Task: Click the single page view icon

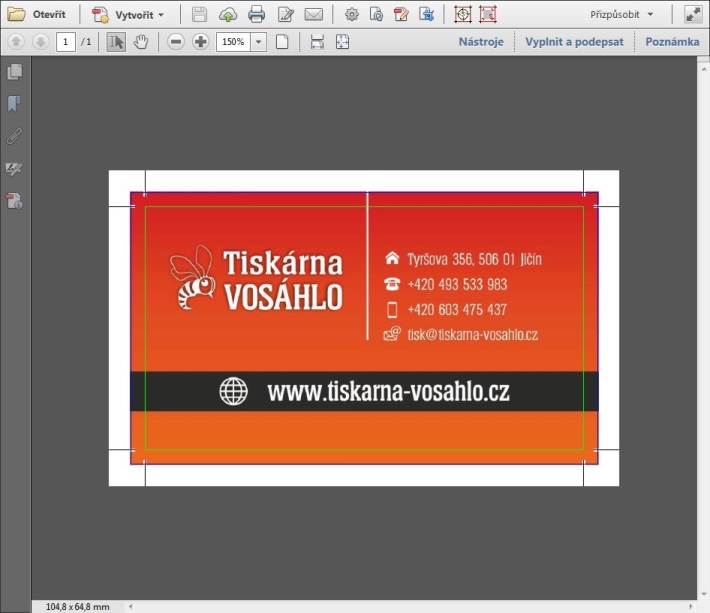Action: coord(282,42)
